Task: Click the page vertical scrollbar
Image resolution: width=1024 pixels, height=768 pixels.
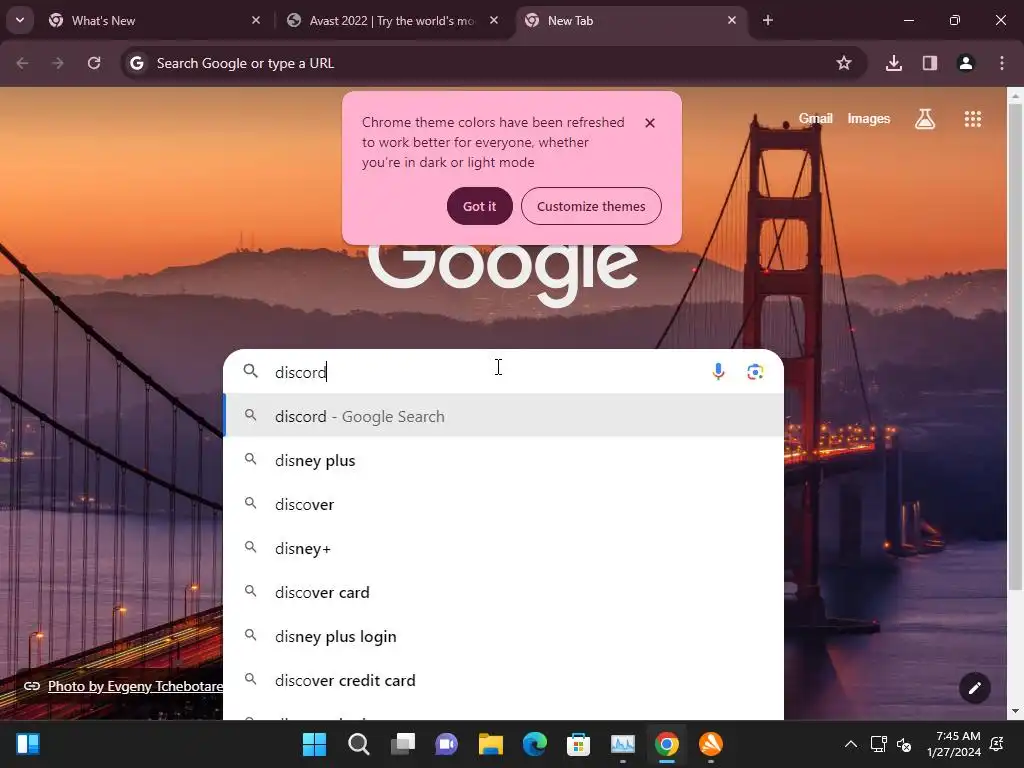Action: 1015,346
